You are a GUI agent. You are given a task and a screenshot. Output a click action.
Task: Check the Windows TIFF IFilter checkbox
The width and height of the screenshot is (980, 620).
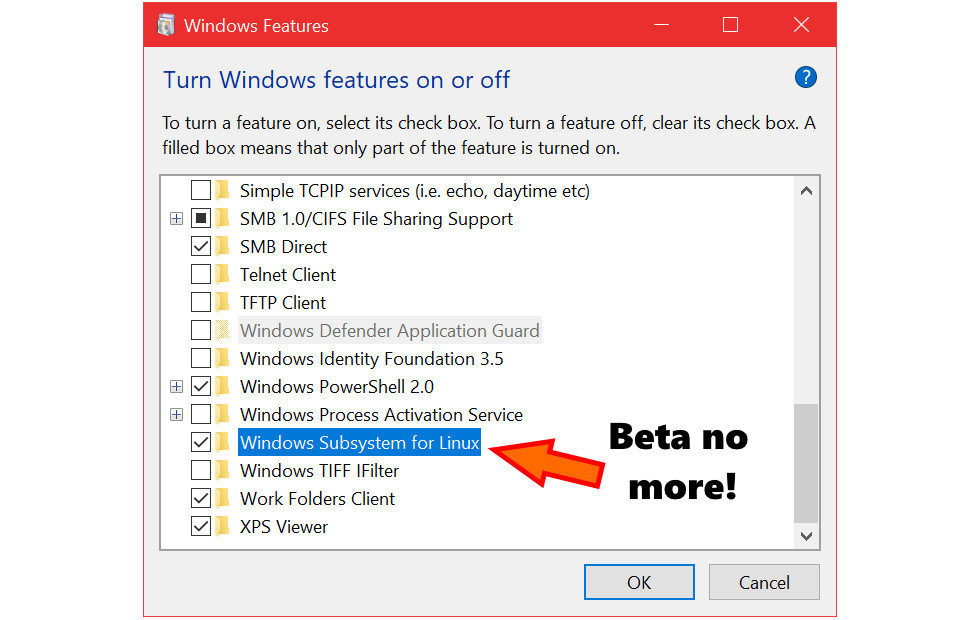(x=201, y=470)
